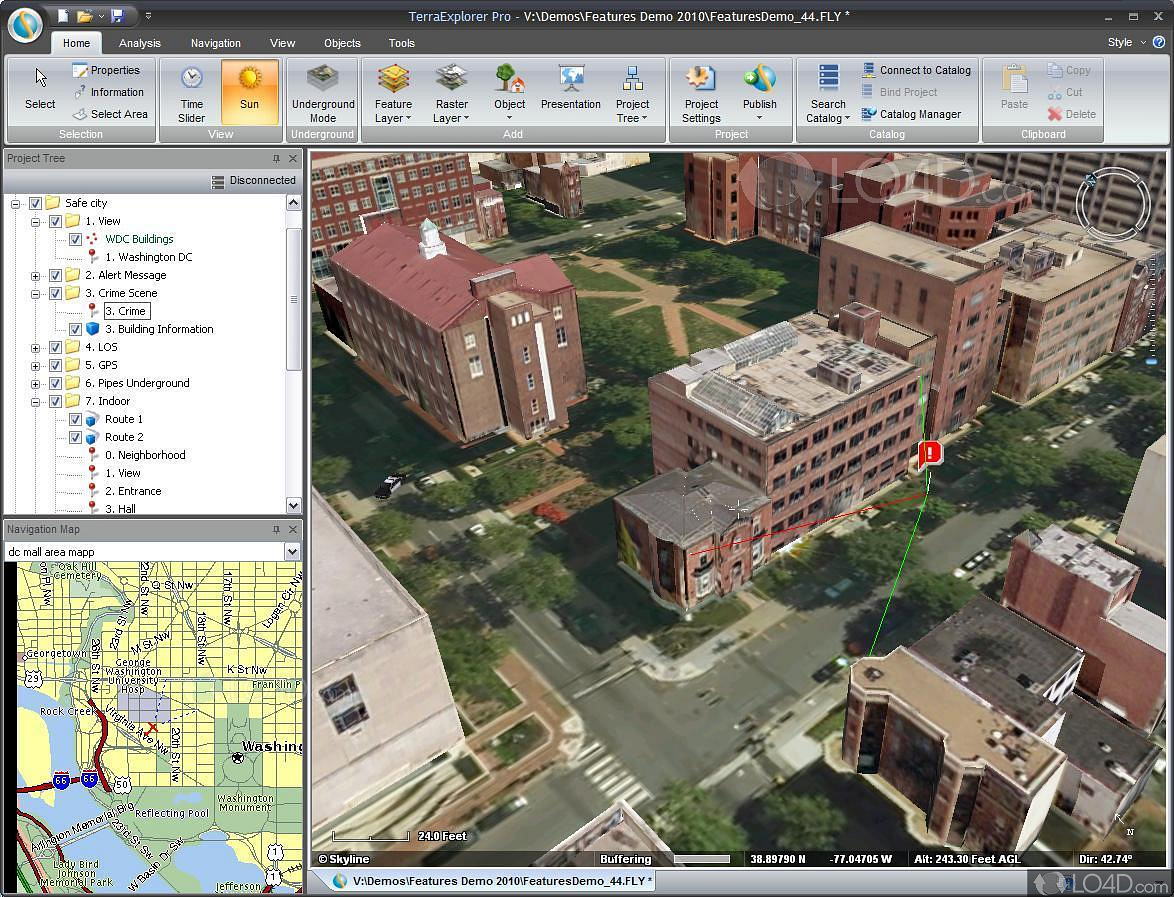Open the Tools ribbon tab
Screen dimensions: 1174x897
click(401, 43)
